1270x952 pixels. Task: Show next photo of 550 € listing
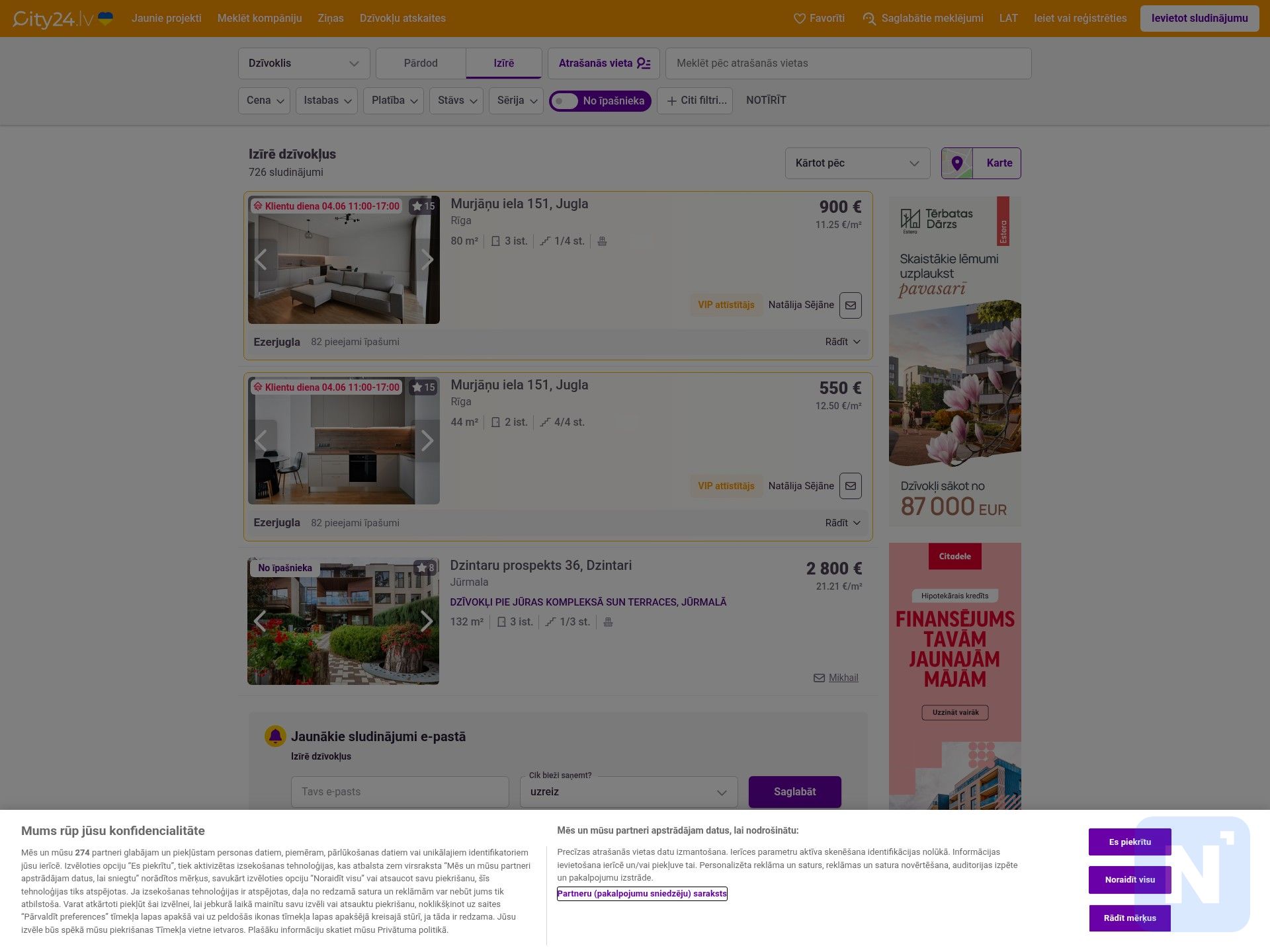click(x=427, y=440)
